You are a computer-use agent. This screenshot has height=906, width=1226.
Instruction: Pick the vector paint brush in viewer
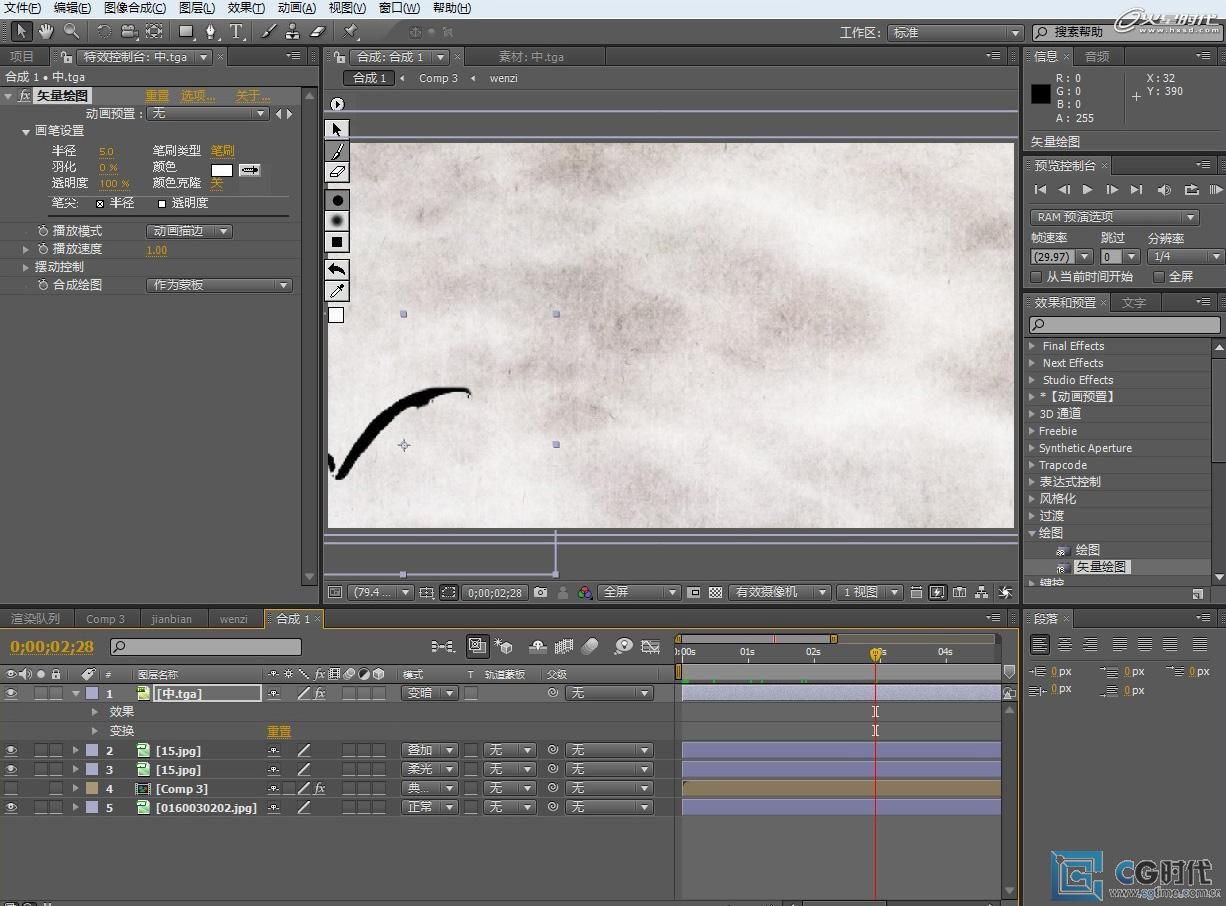337,151
